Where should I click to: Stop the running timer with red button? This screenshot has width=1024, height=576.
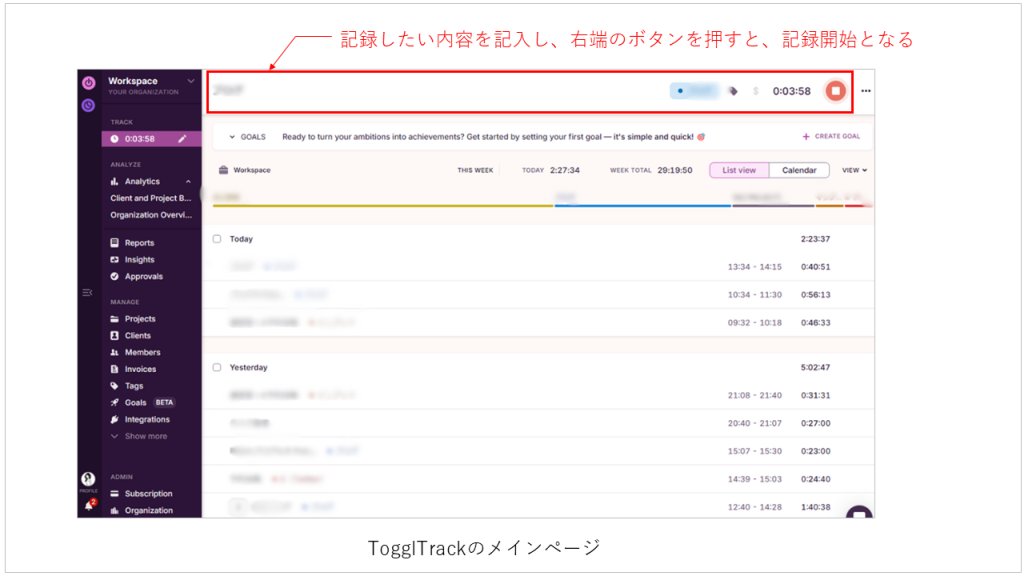(835, 91)
